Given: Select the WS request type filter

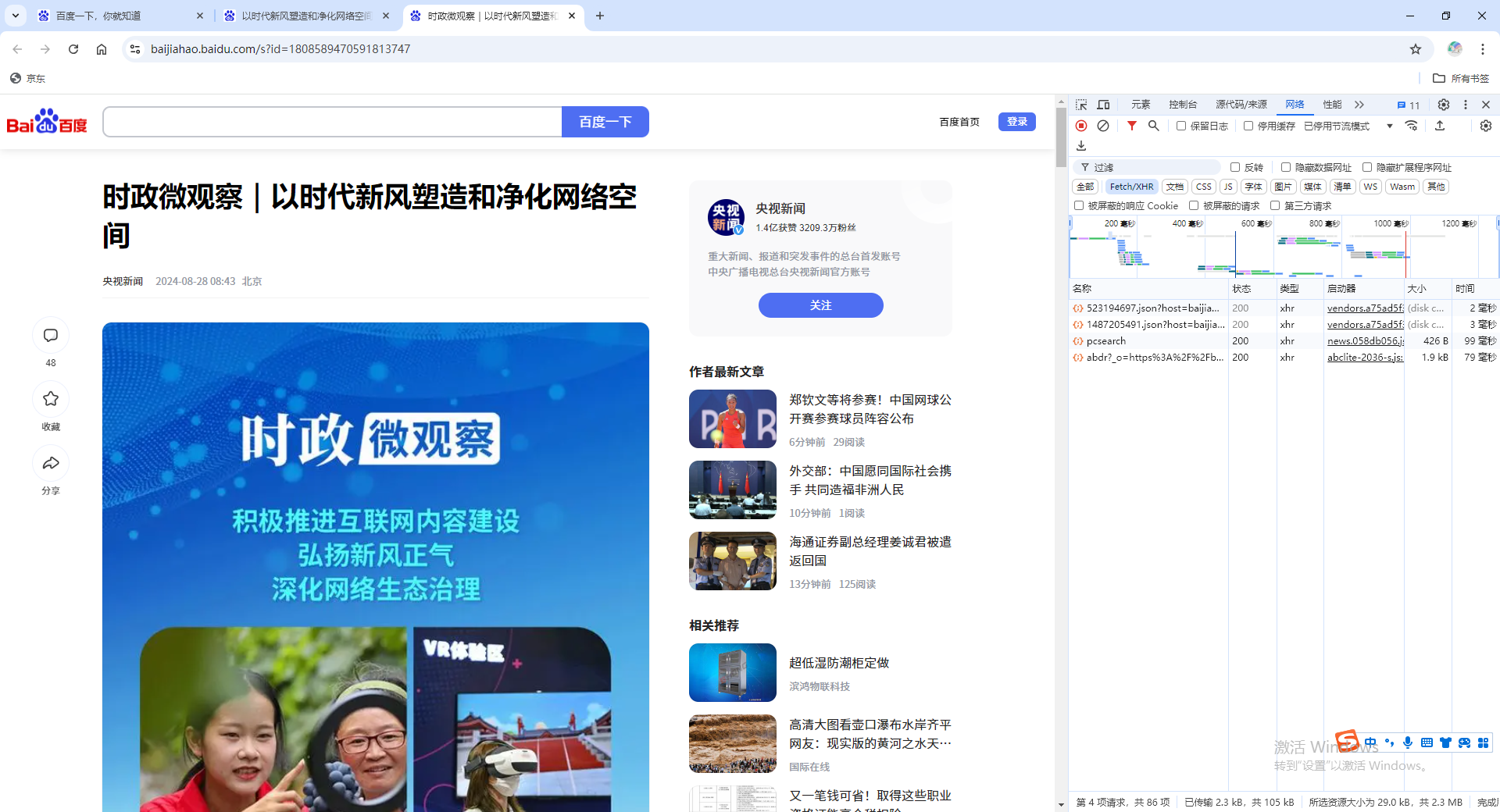Looking at the screenshot, I should pyautogui.click(x=1370, y=187).
